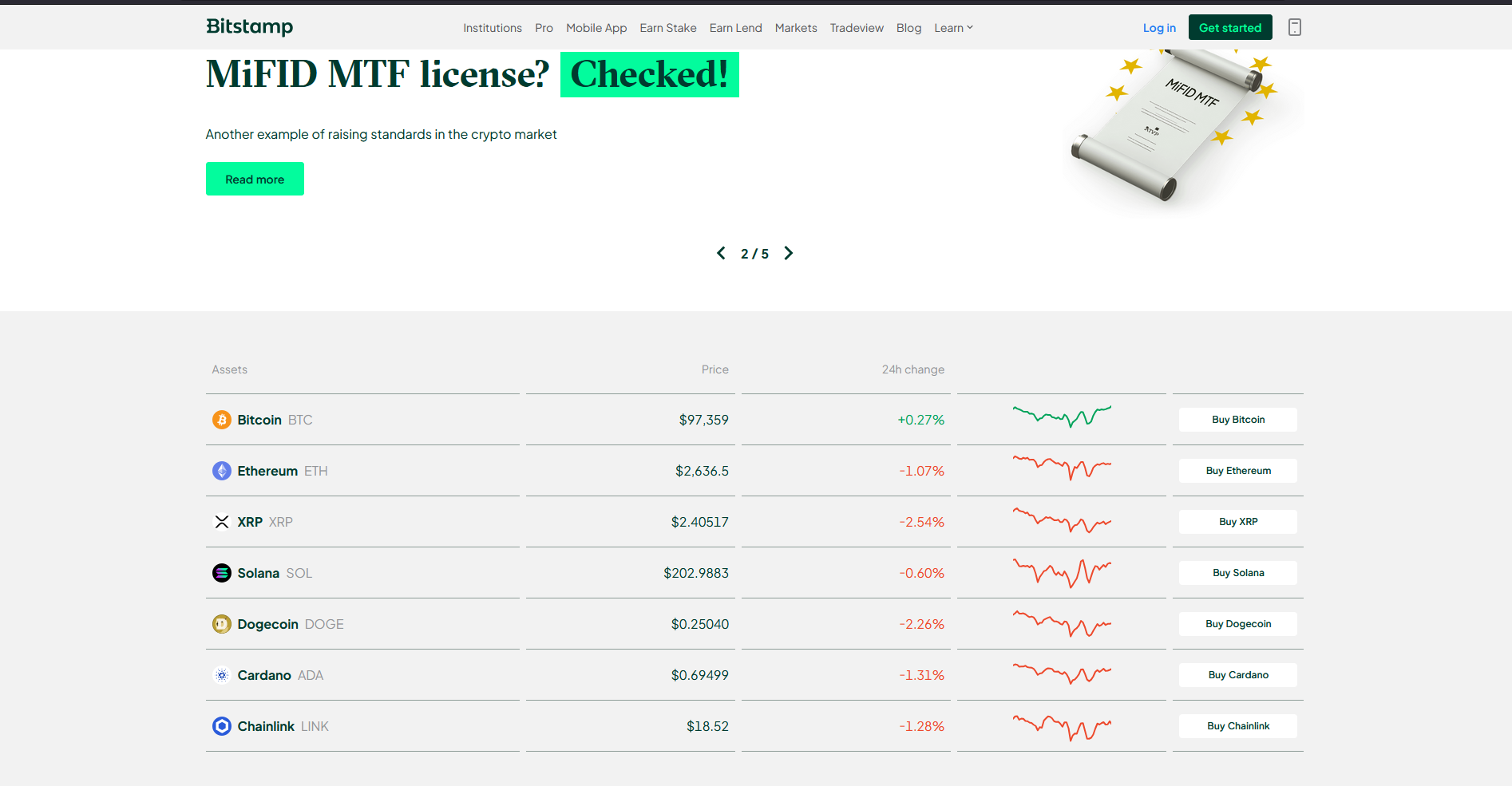Open the Tradeview nav item

click(857, 28)
